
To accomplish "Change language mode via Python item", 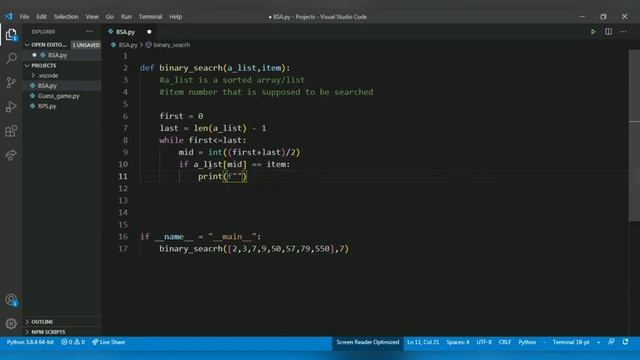I will click(527, 342).
